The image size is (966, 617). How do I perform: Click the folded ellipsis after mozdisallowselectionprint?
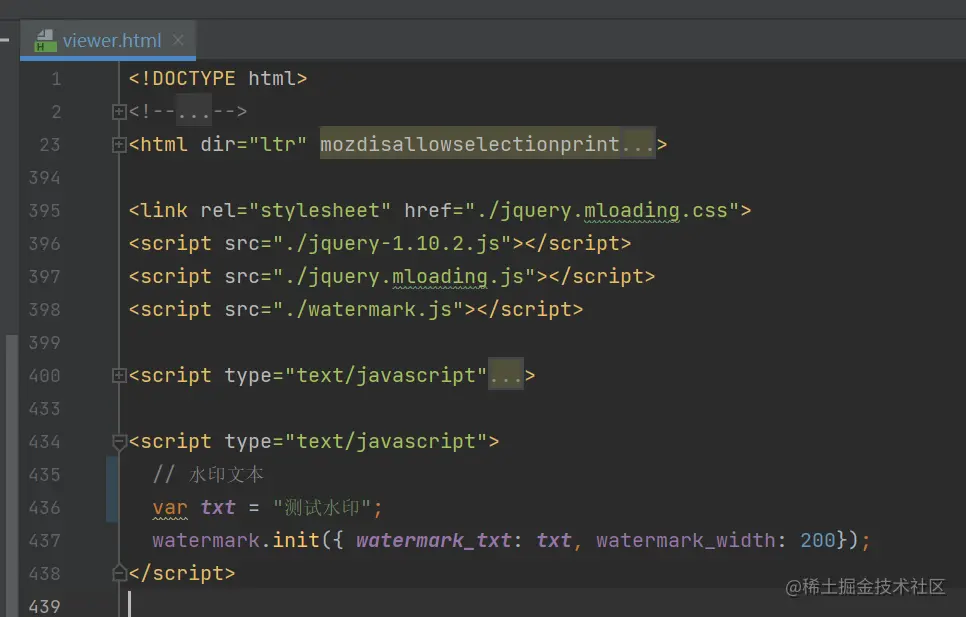[638, 145]
